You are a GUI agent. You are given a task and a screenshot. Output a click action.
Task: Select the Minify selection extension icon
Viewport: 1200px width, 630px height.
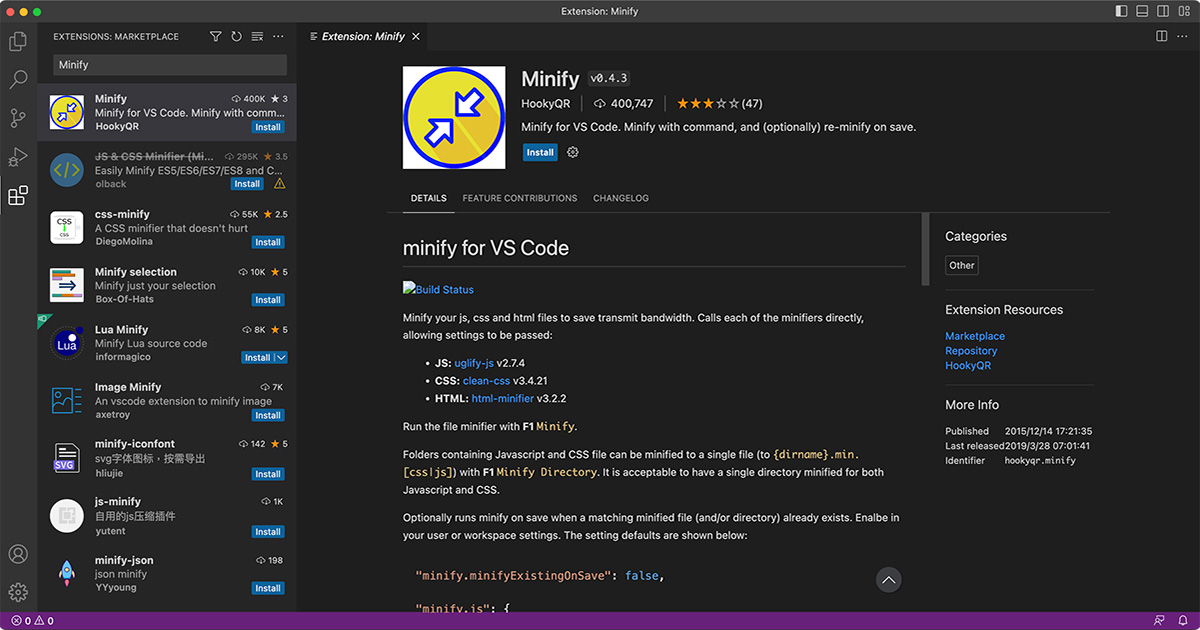coord(67,285)
